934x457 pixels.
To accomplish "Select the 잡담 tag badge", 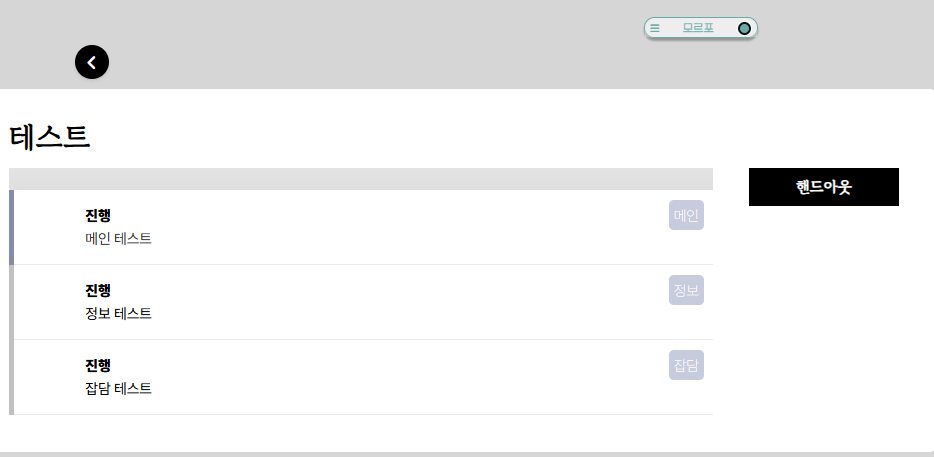I will point(686,365).
